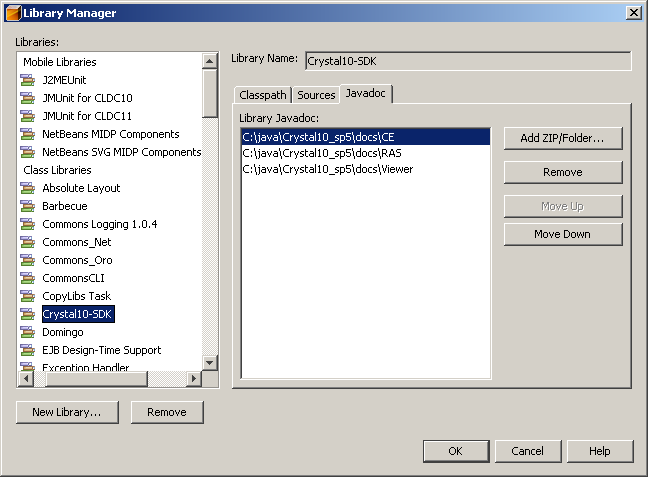
Task: Select the CommonsCLI library
Action: pyautogui.click(x=74, y=278)
